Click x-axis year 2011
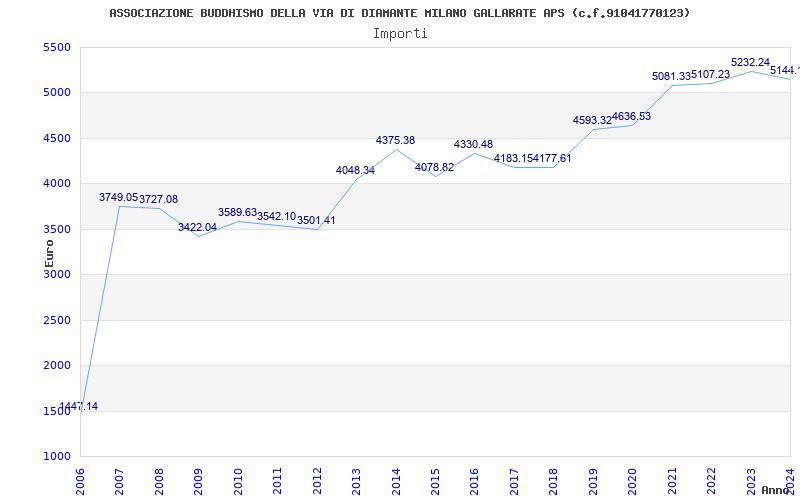 coord(278,481)
